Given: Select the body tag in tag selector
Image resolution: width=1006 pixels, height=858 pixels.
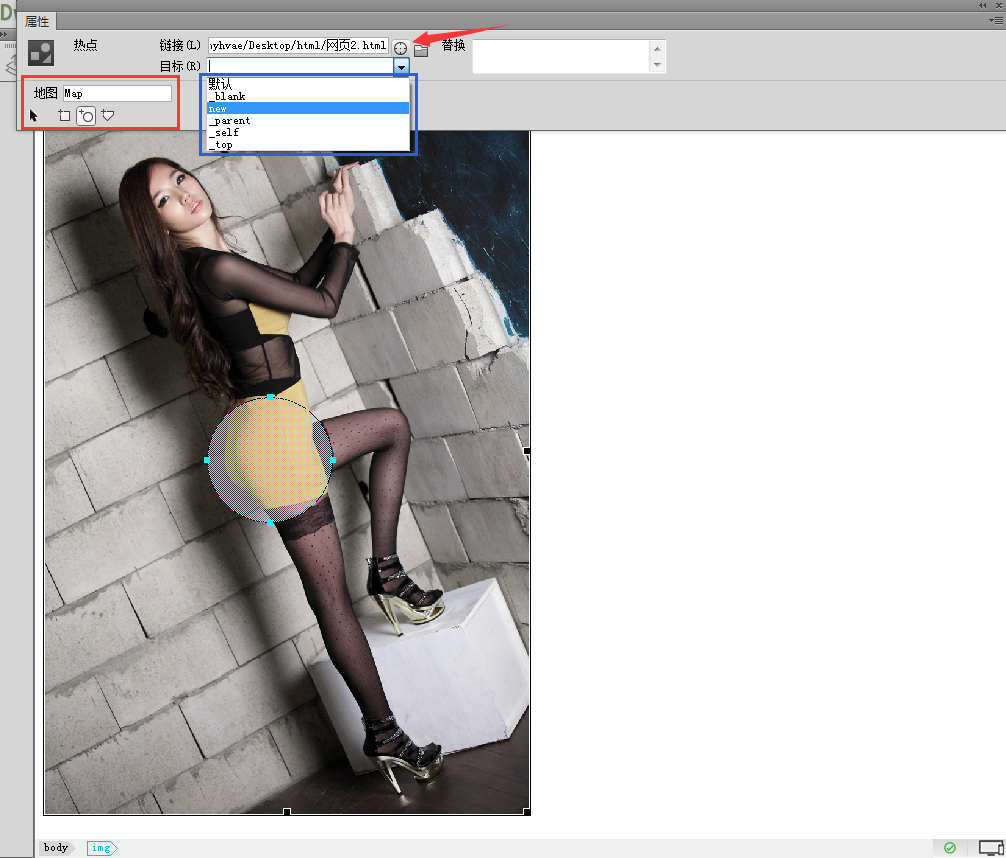Looking at the screenshot, I should [x=57, y=847].
